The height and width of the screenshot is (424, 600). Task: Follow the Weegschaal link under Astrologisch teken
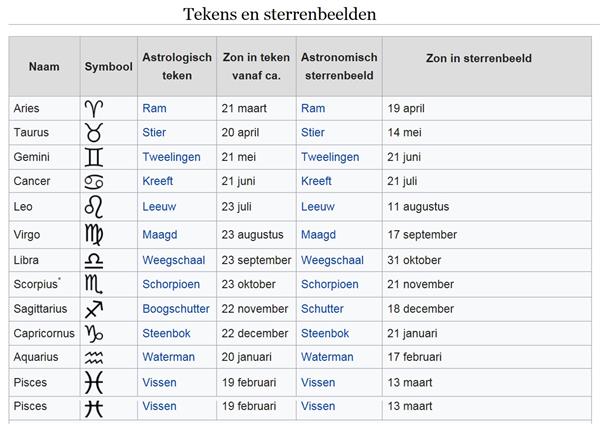point(173,260)
